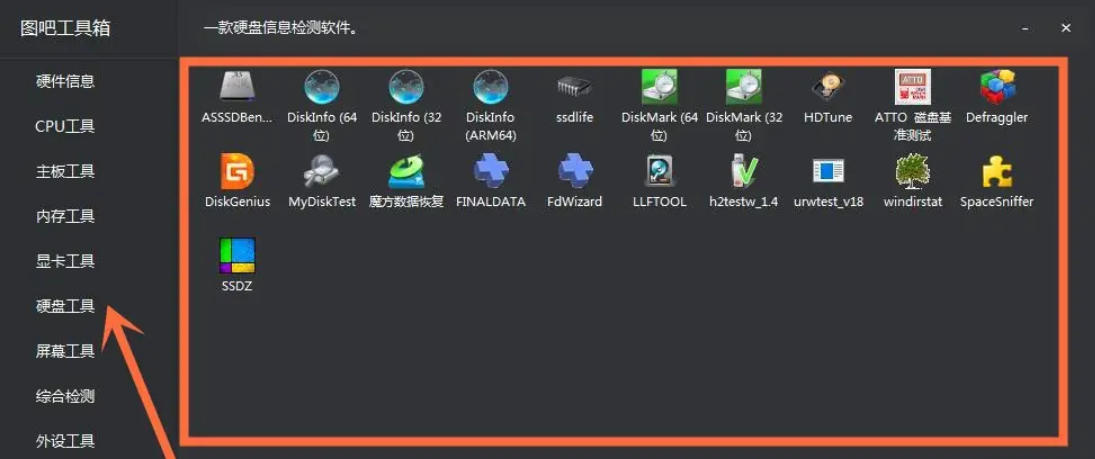
Task: Switch to CPU工具 category
Action: tap(65, 126)
